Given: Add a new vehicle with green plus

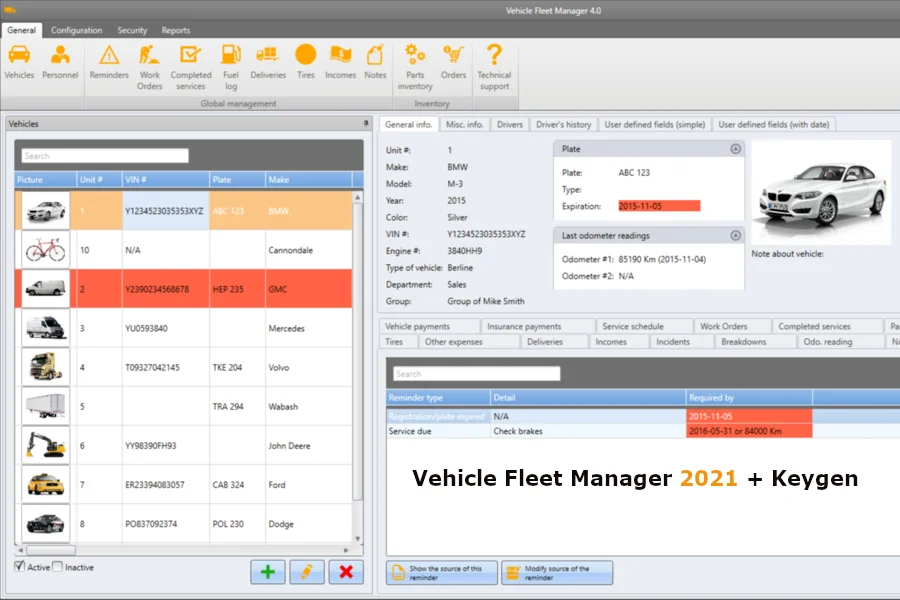Looking at the screenshot, I should (267, 572).
